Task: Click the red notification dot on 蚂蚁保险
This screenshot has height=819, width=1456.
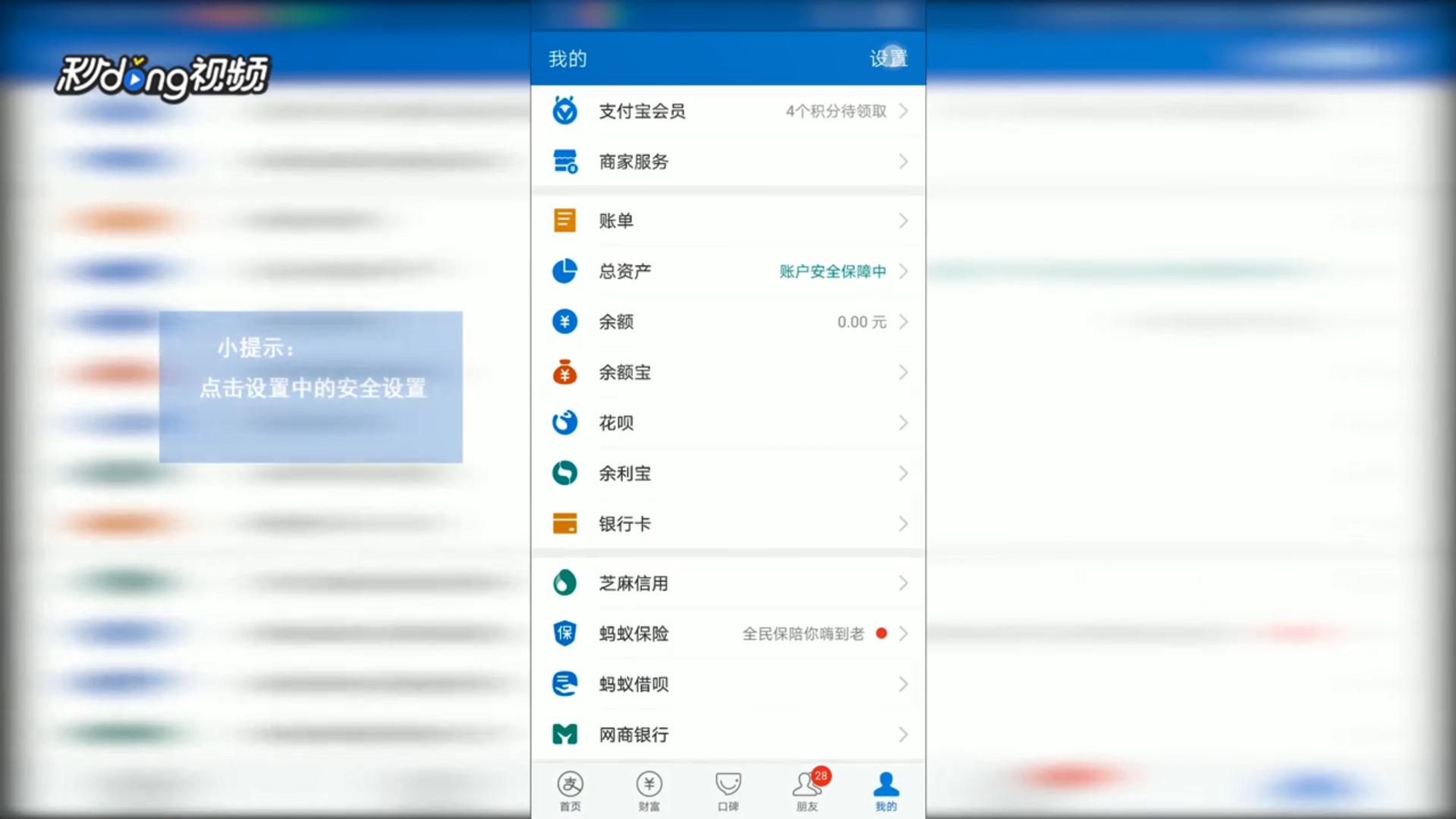Action: 881,633
